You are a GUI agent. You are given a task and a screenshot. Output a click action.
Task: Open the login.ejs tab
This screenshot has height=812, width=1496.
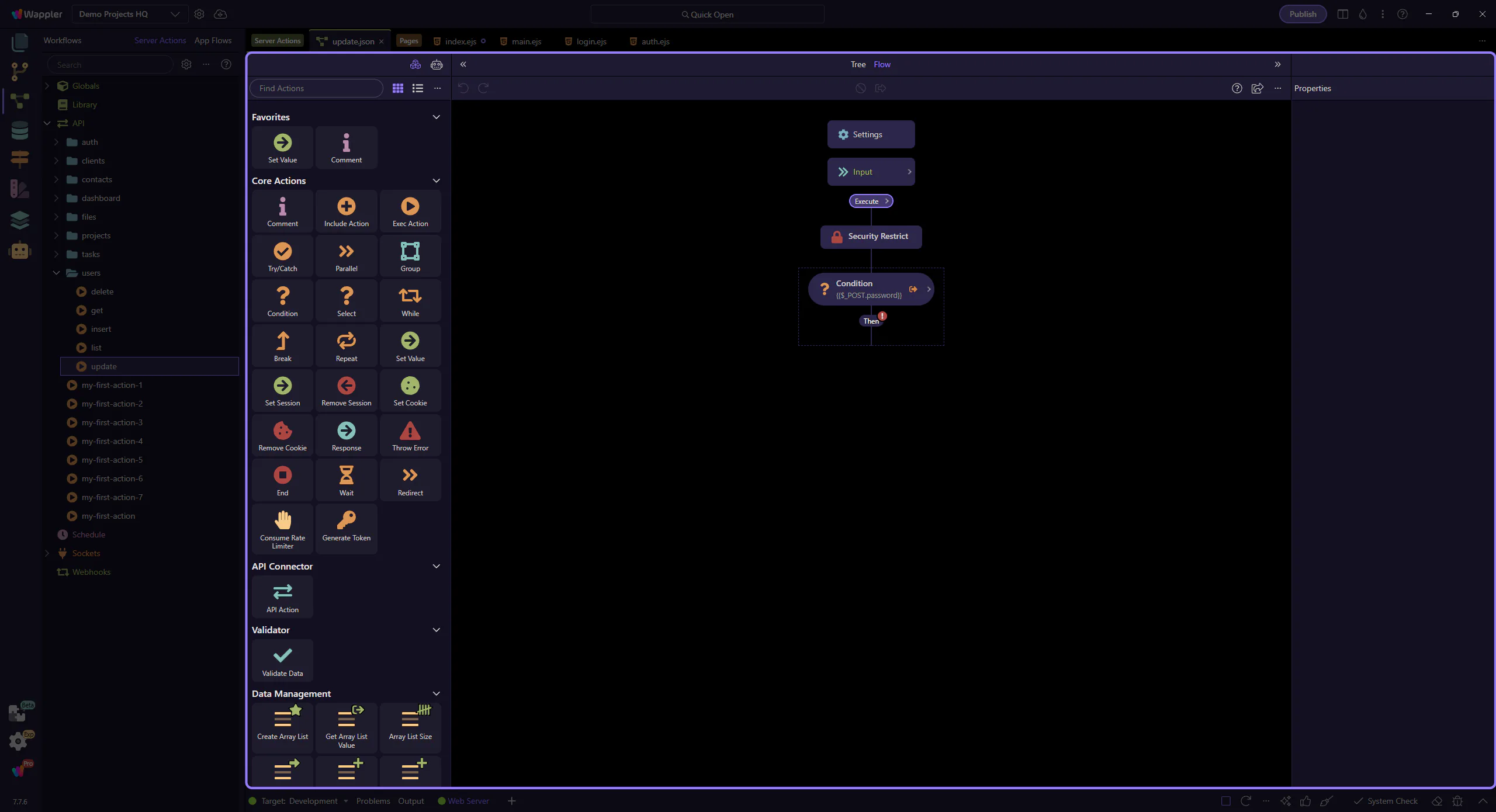coord(591,41)
